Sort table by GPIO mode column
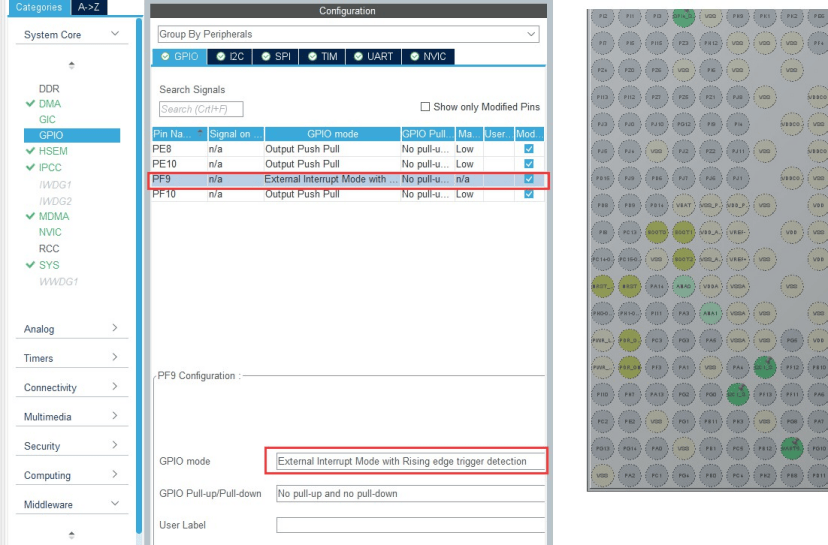Image resolution: width=828 pixels, height=545 pixels. [333, 134]
